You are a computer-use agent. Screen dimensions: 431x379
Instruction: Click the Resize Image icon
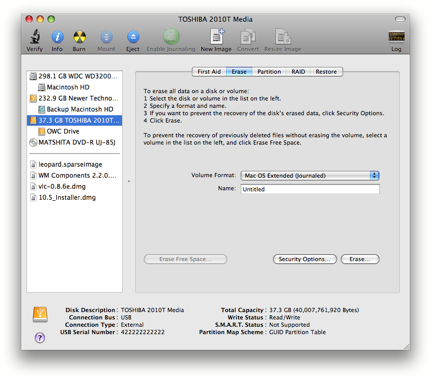pyautogui.click(x=283, y=36)
